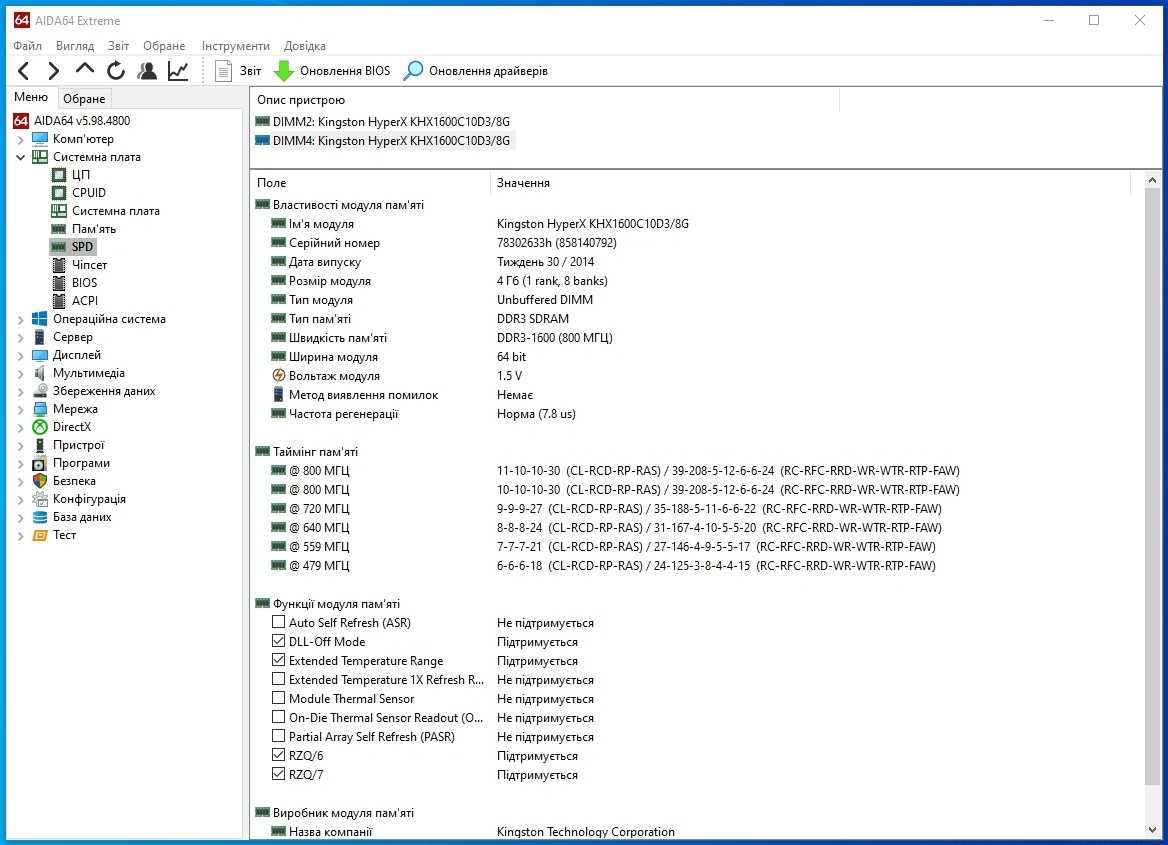Select the SPD tree item
Viewport: 1168px width, 845px height.
point(82,247)
